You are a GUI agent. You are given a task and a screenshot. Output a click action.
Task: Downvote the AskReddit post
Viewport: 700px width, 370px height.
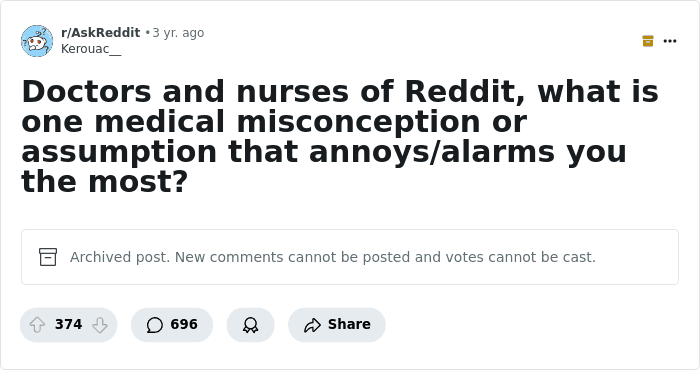100,324
